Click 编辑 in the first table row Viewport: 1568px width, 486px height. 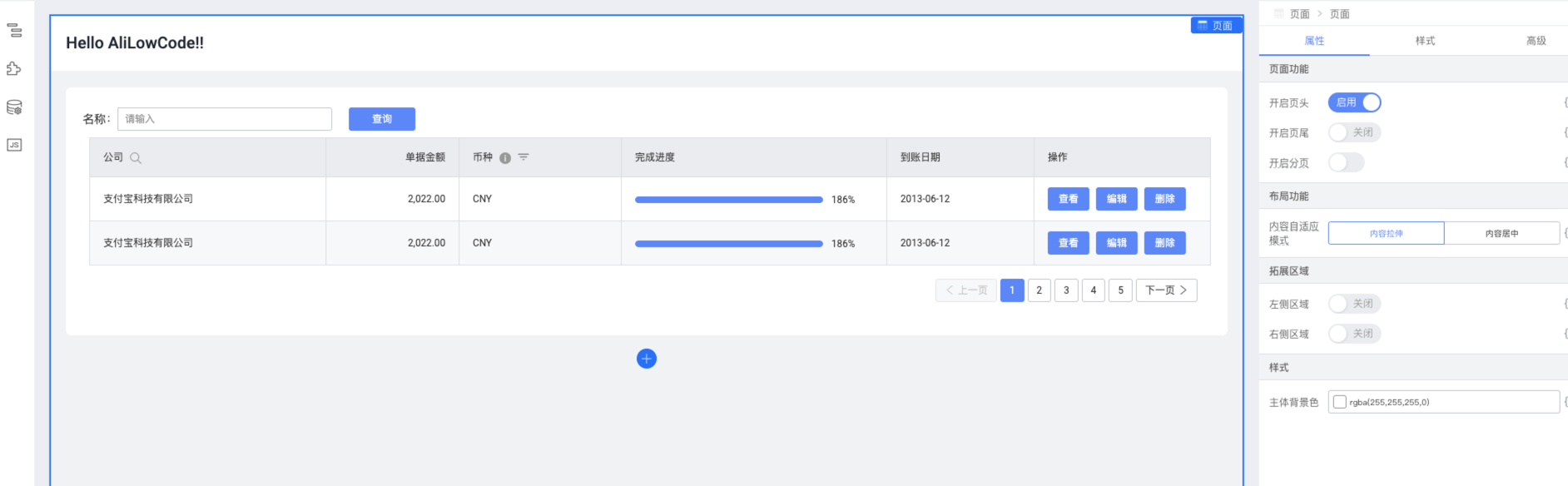1117,199
